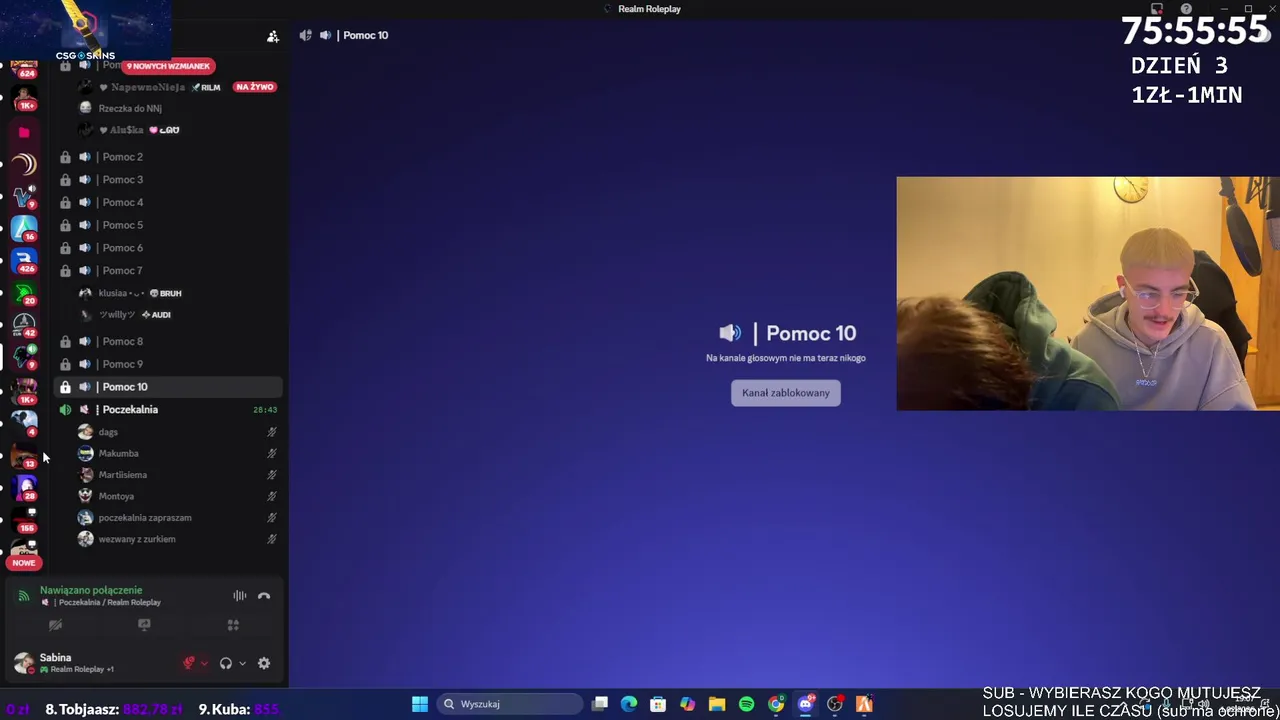Screen dimensions: 1280x720
Task: Click the 9 nowych wzmianek pill
Action: pyautogui.click(x=168, y=66)
